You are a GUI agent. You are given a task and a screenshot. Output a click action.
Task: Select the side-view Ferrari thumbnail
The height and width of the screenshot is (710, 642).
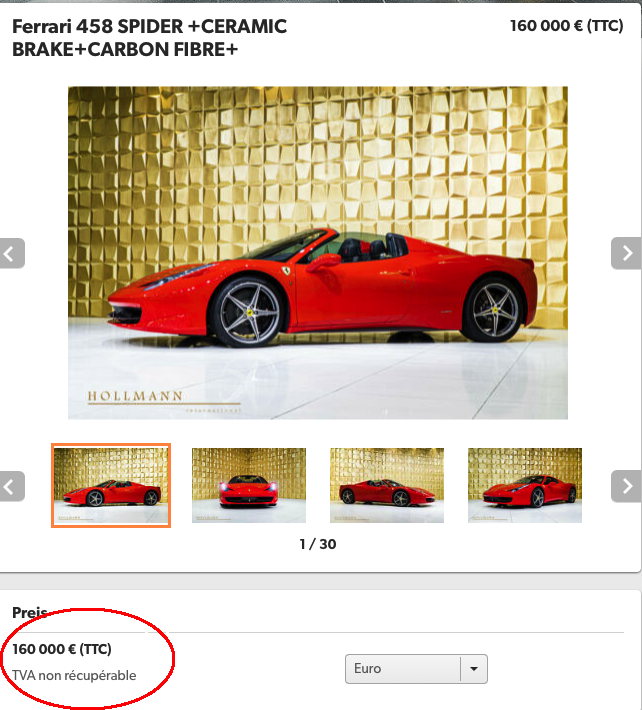point(111,485)
